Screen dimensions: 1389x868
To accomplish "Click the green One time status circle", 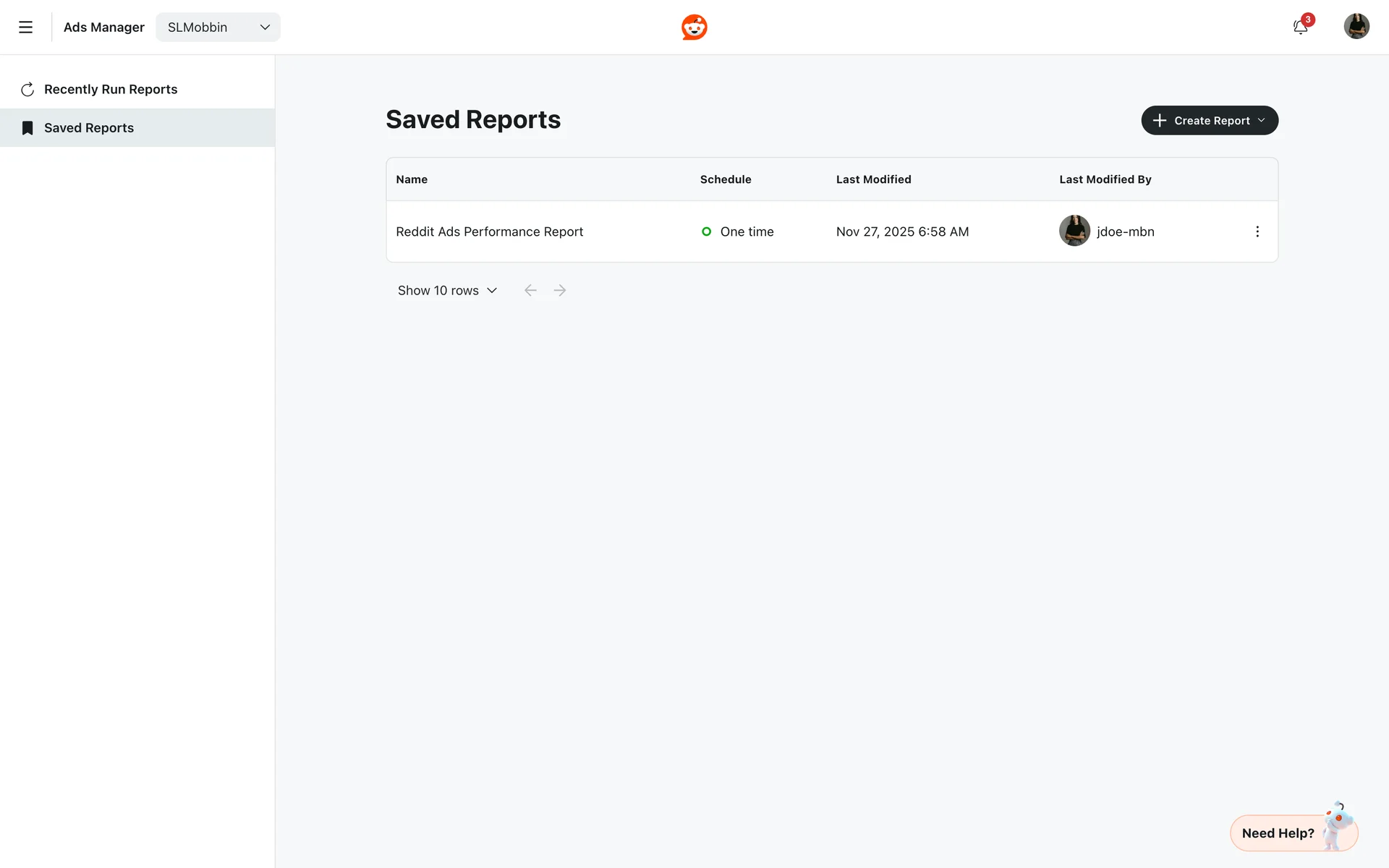I will (706, 231).
